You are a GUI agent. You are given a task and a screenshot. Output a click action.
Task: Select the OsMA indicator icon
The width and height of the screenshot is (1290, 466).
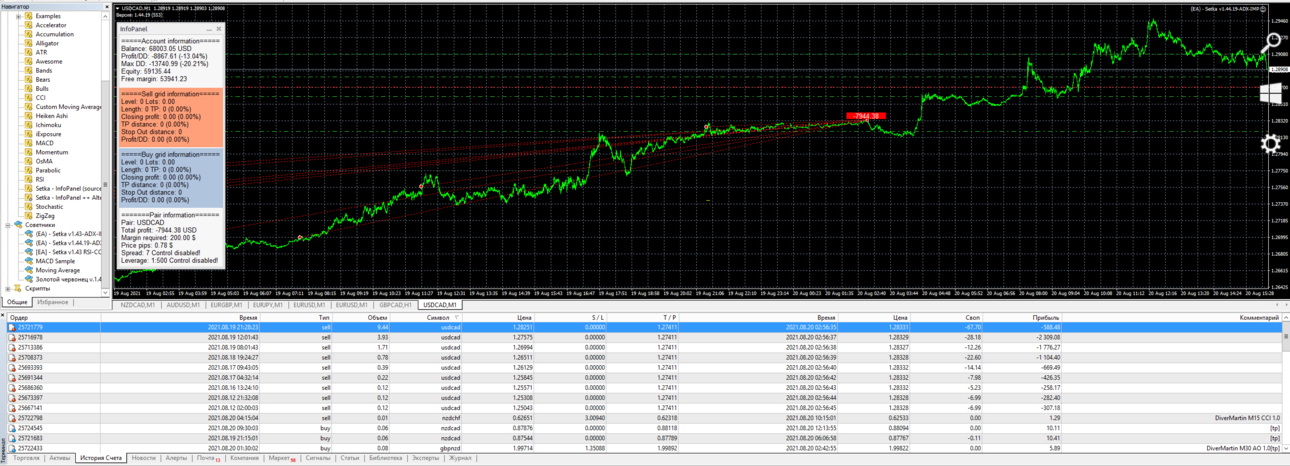29,160
